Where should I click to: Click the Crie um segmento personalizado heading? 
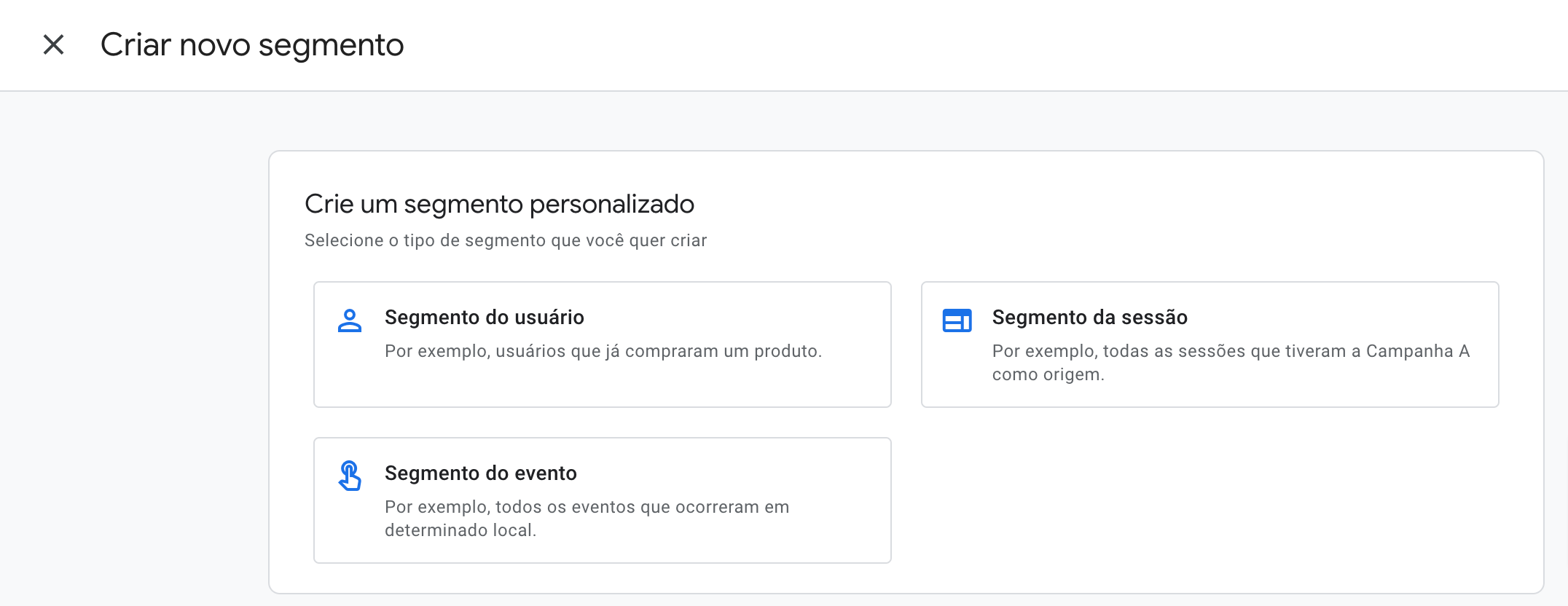point(499,204)
